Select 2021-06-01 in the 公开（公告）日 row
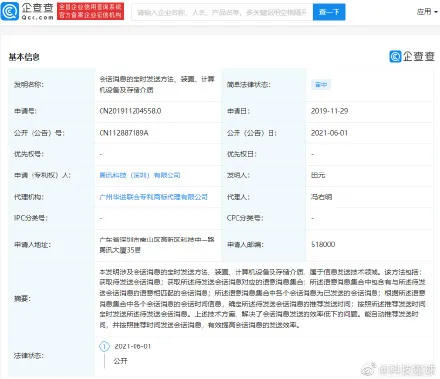Image resolution: width=440 pixels, height=379 pixels. coord(329,133)
